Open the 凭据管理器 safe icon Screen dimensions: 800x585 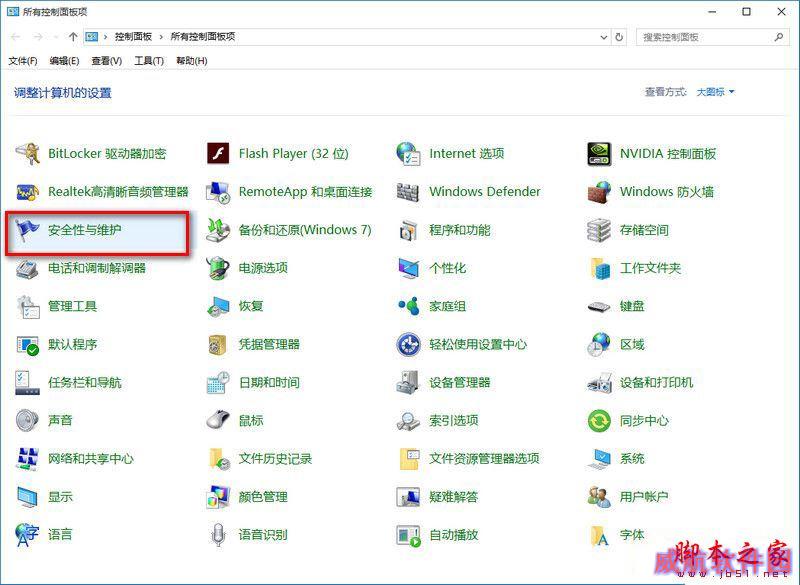coord(218,345)
